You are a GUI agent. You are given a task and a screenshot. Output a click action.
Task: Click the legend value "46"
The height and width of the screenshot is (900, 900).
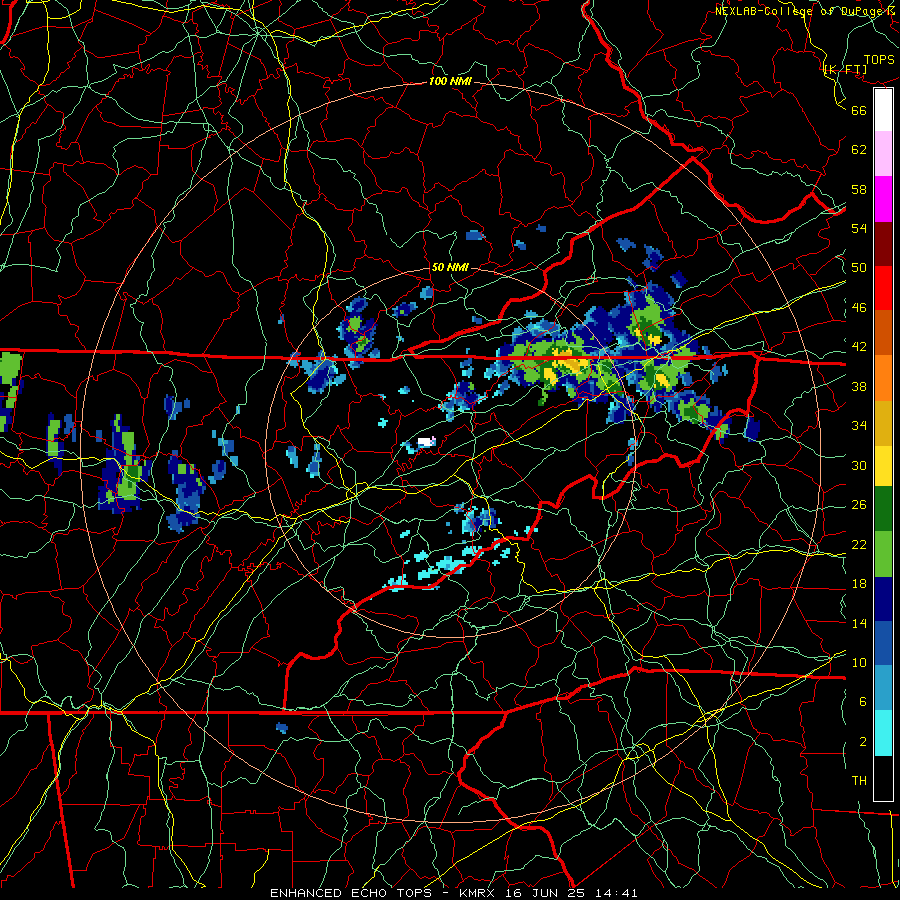pos(859,308)
